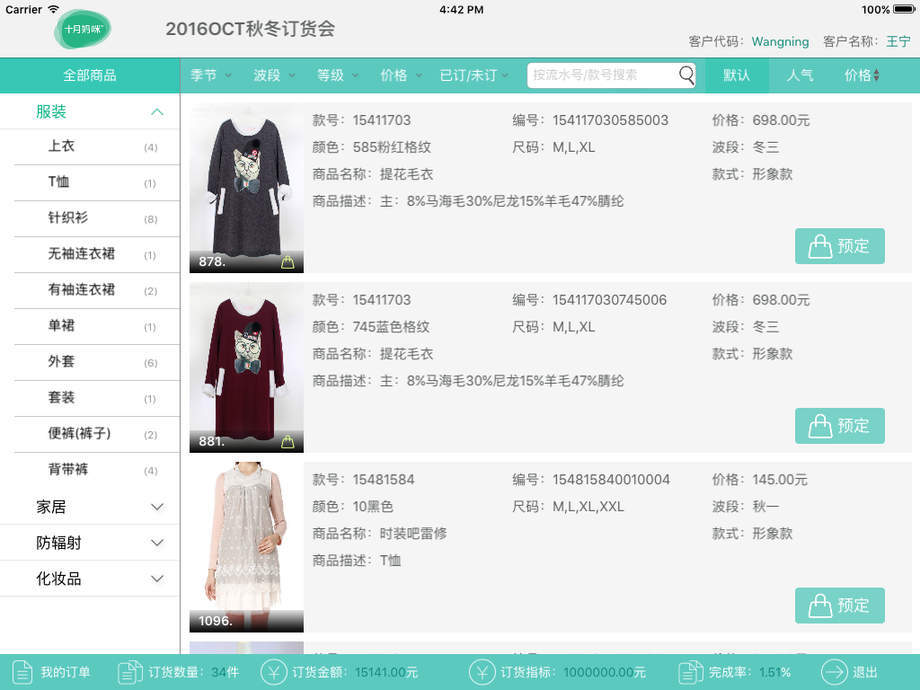Viewport: 920px width, 690px height.
Task: Open the 季节 filter dropdown
Action: (x=211, y=75)
